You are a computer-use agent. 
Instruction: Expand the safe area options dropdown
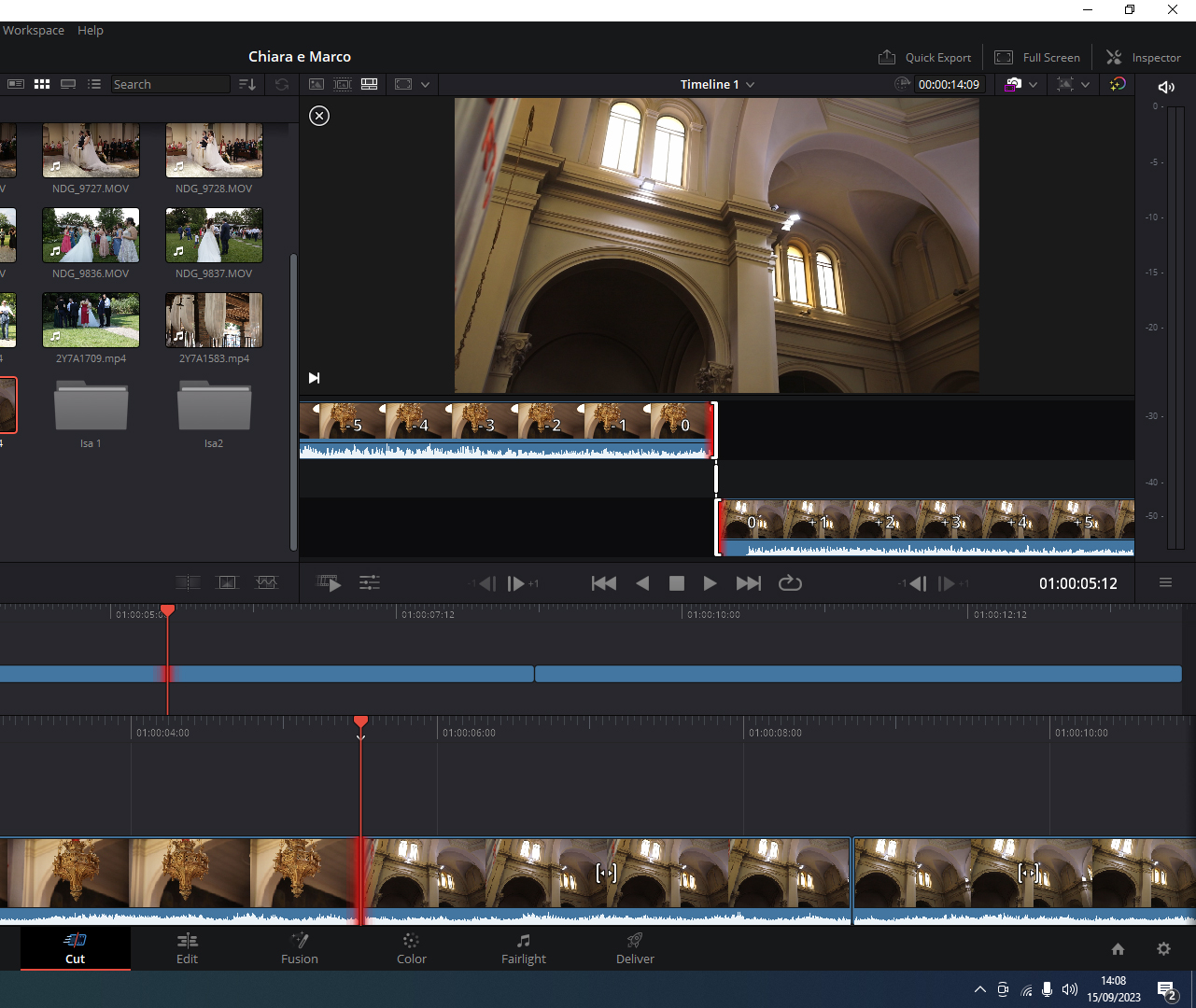click(425, 84)
